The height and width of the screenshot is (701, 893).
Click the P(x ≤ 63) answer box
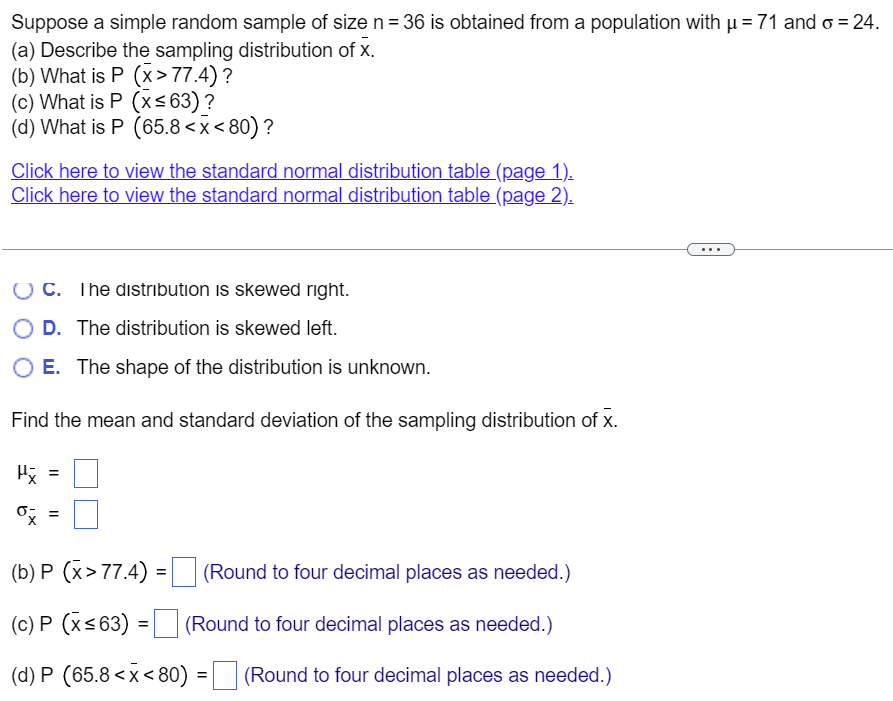point(166,622)
